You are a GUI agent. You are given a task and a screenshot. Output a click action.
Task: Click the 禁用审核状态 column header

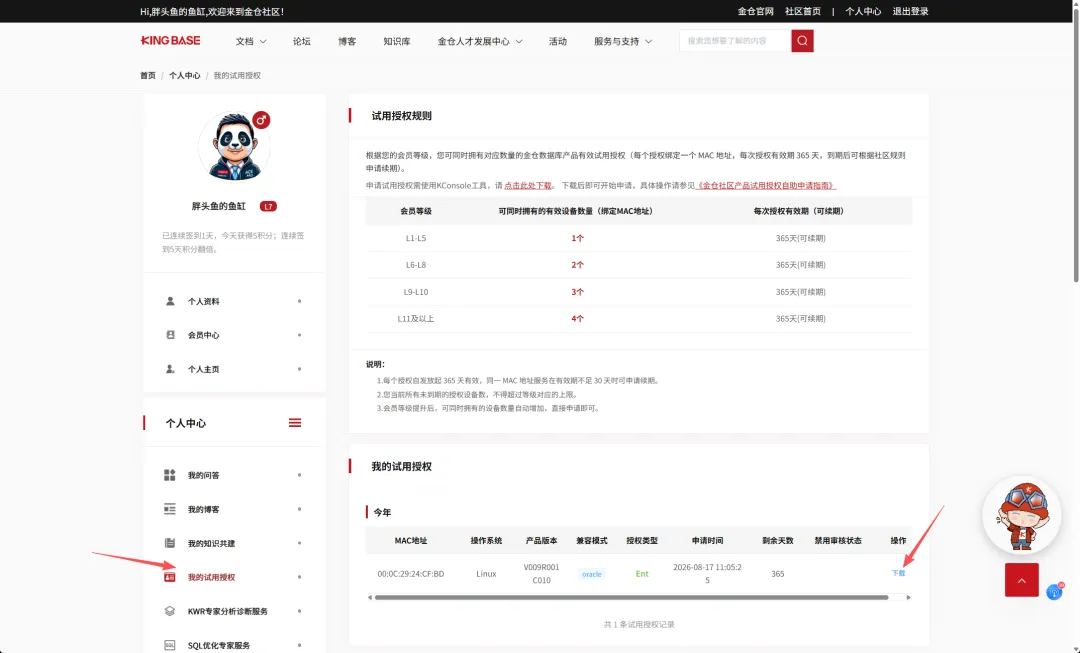pyautogui.click(x=838, y=541)
